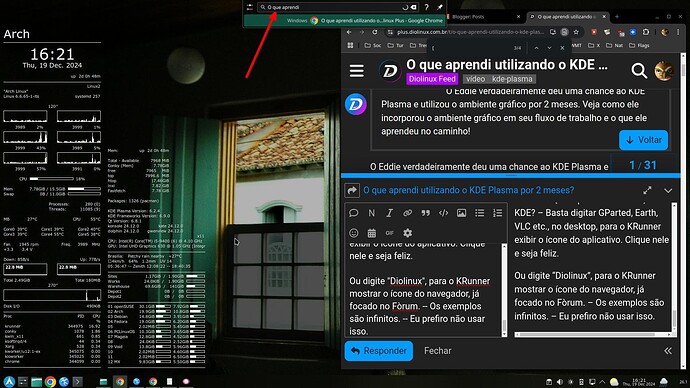The width and height of the screenshot is (690, 388).
Task: Insert bulleted list in composer
Action: pos(479,213)
